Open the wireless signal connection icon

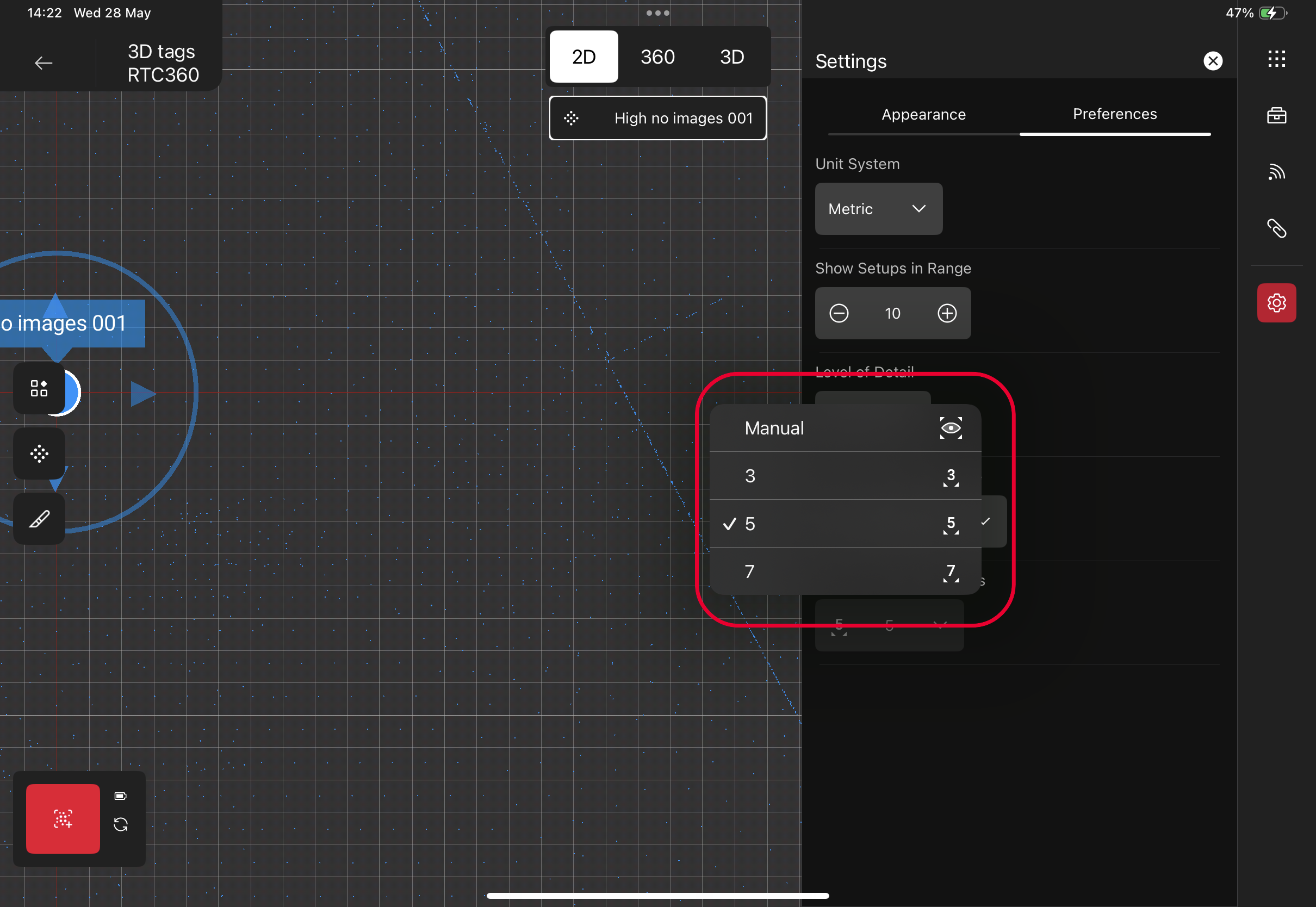click(1276, 172)
